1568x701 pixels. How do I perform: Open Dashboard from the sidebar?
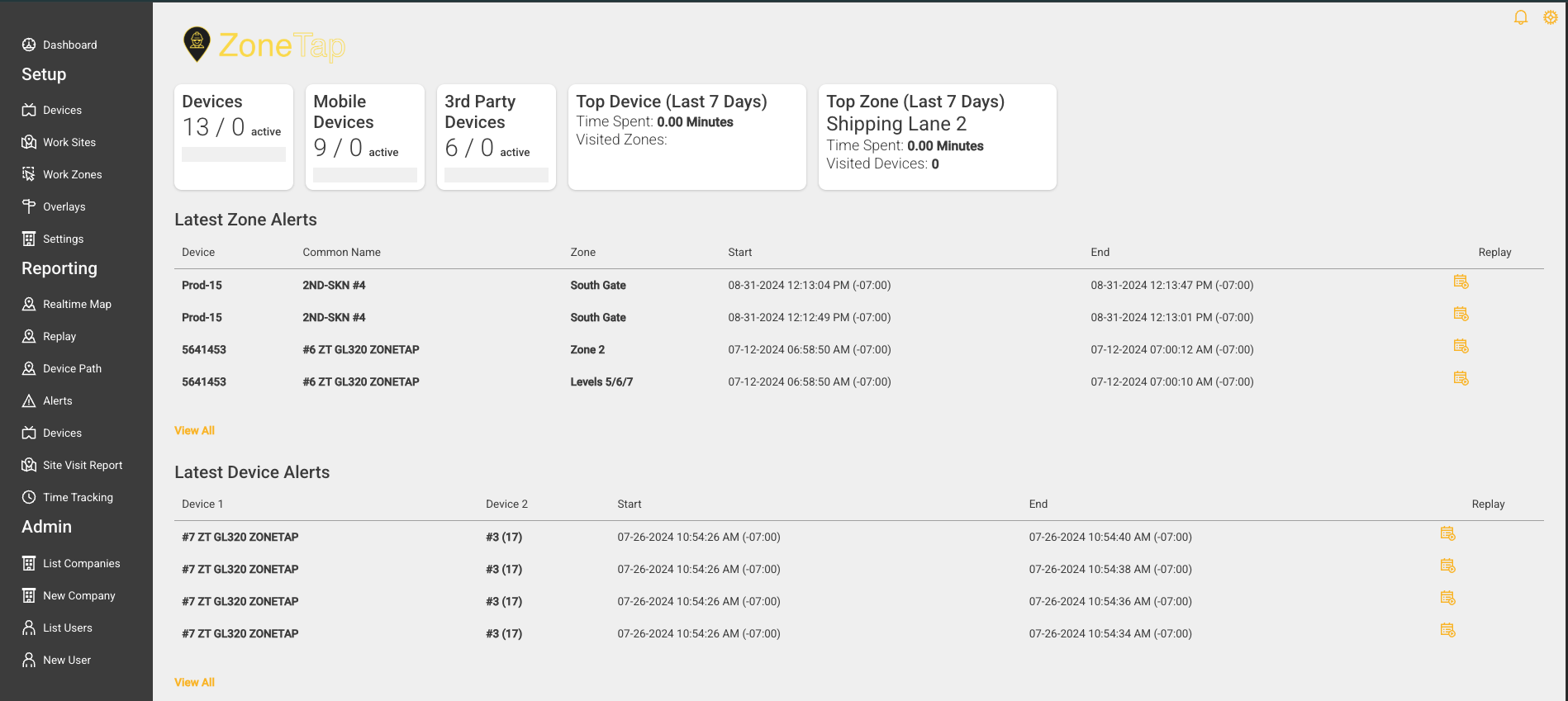pyautogui.click(x=69, y=45)
